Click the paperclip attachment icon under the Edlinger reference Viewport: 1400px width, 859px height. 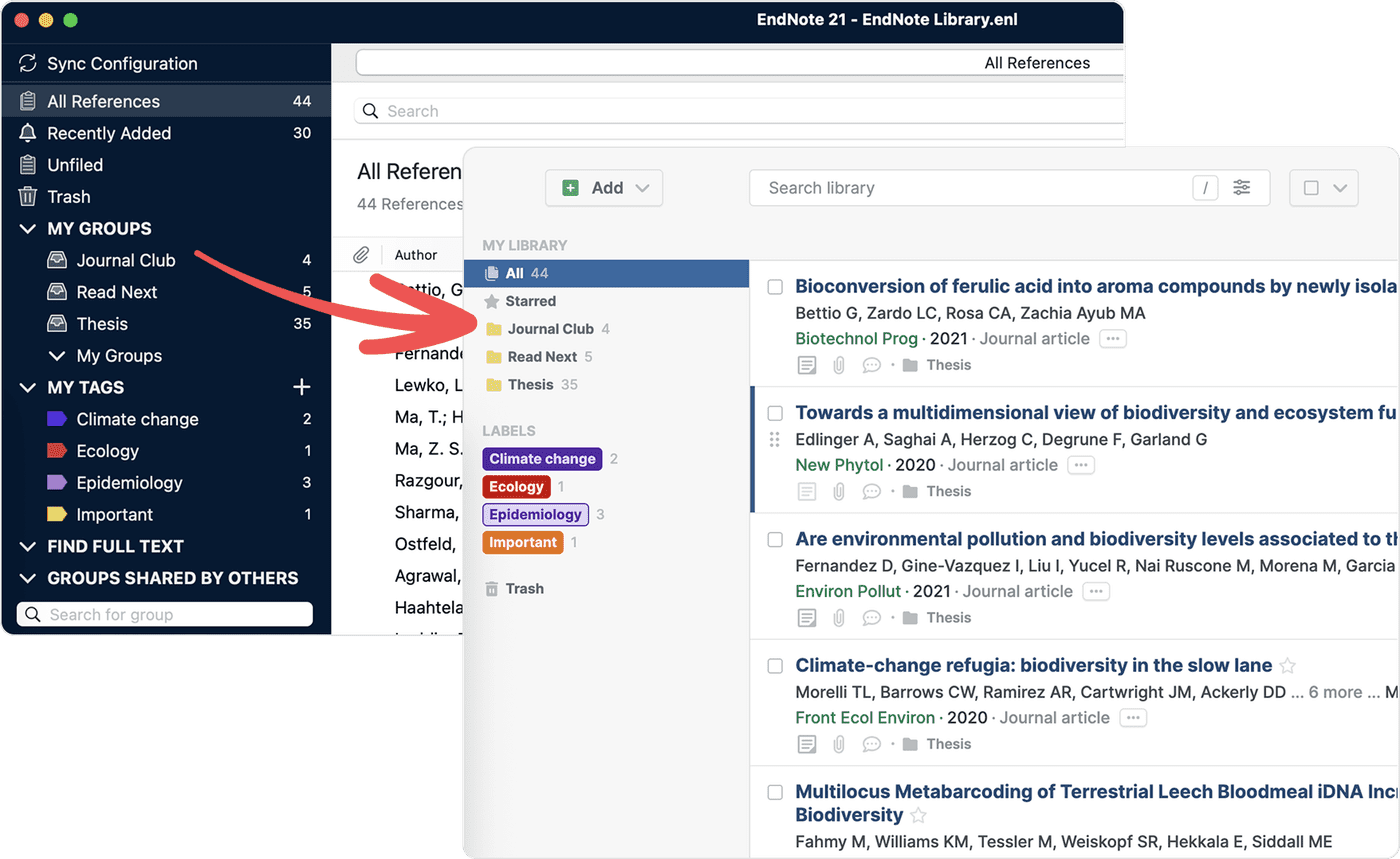[x=839, y=490]
